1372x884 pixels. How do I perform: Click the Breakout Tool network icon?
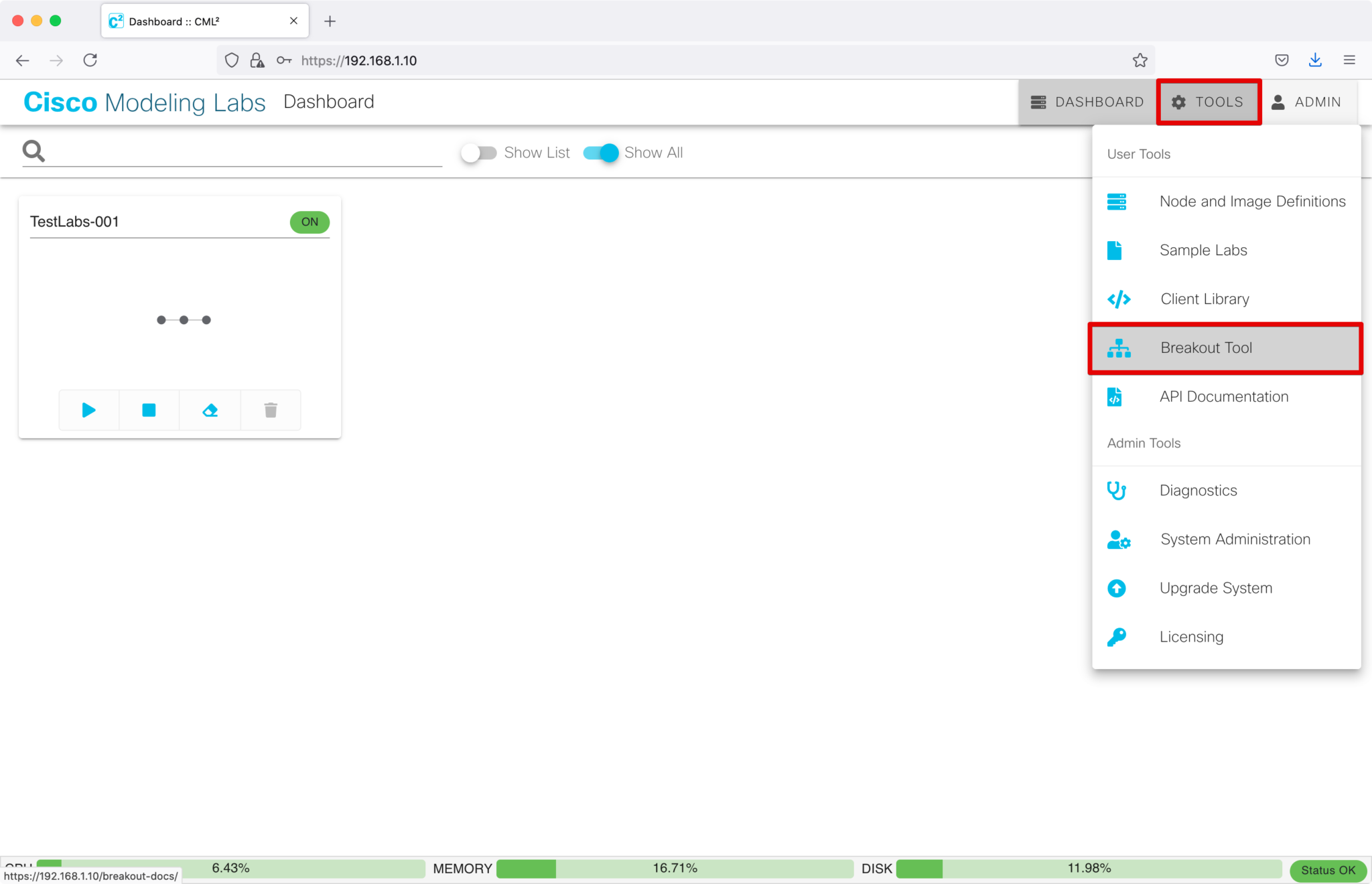coord(1118,348)
